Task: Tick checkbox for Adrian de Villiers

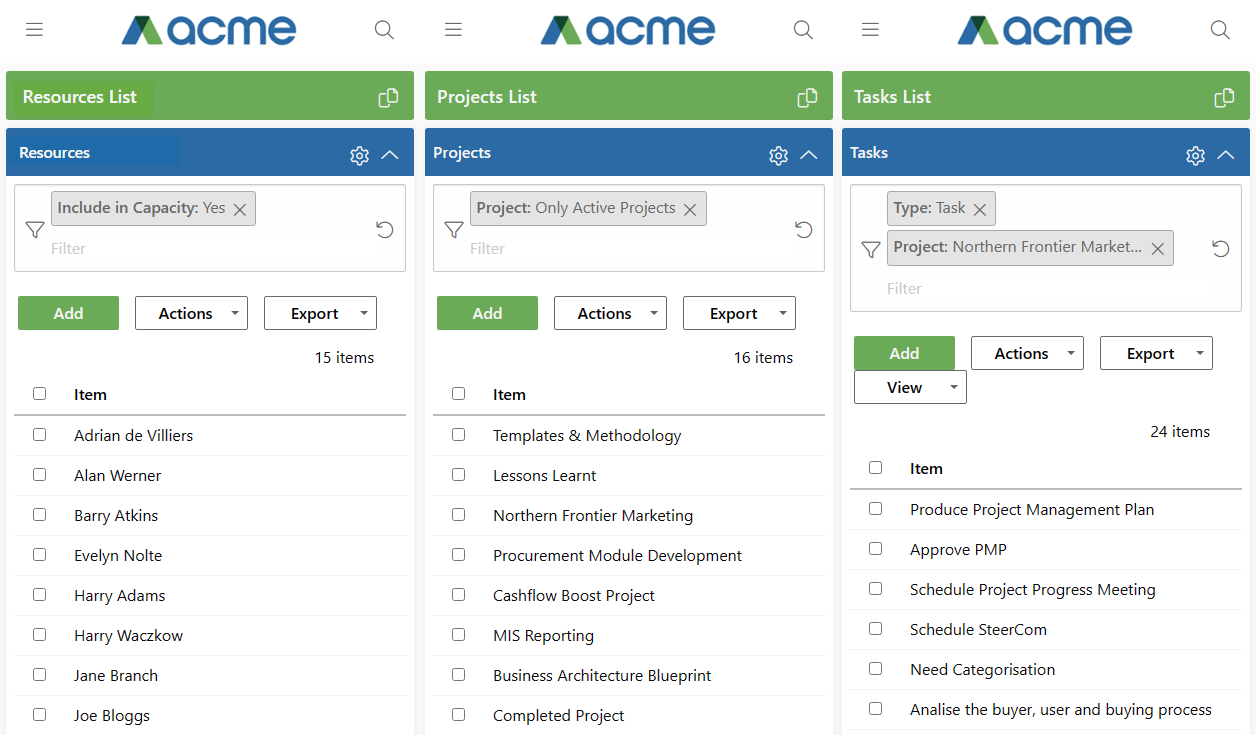Action: point(39,435)
